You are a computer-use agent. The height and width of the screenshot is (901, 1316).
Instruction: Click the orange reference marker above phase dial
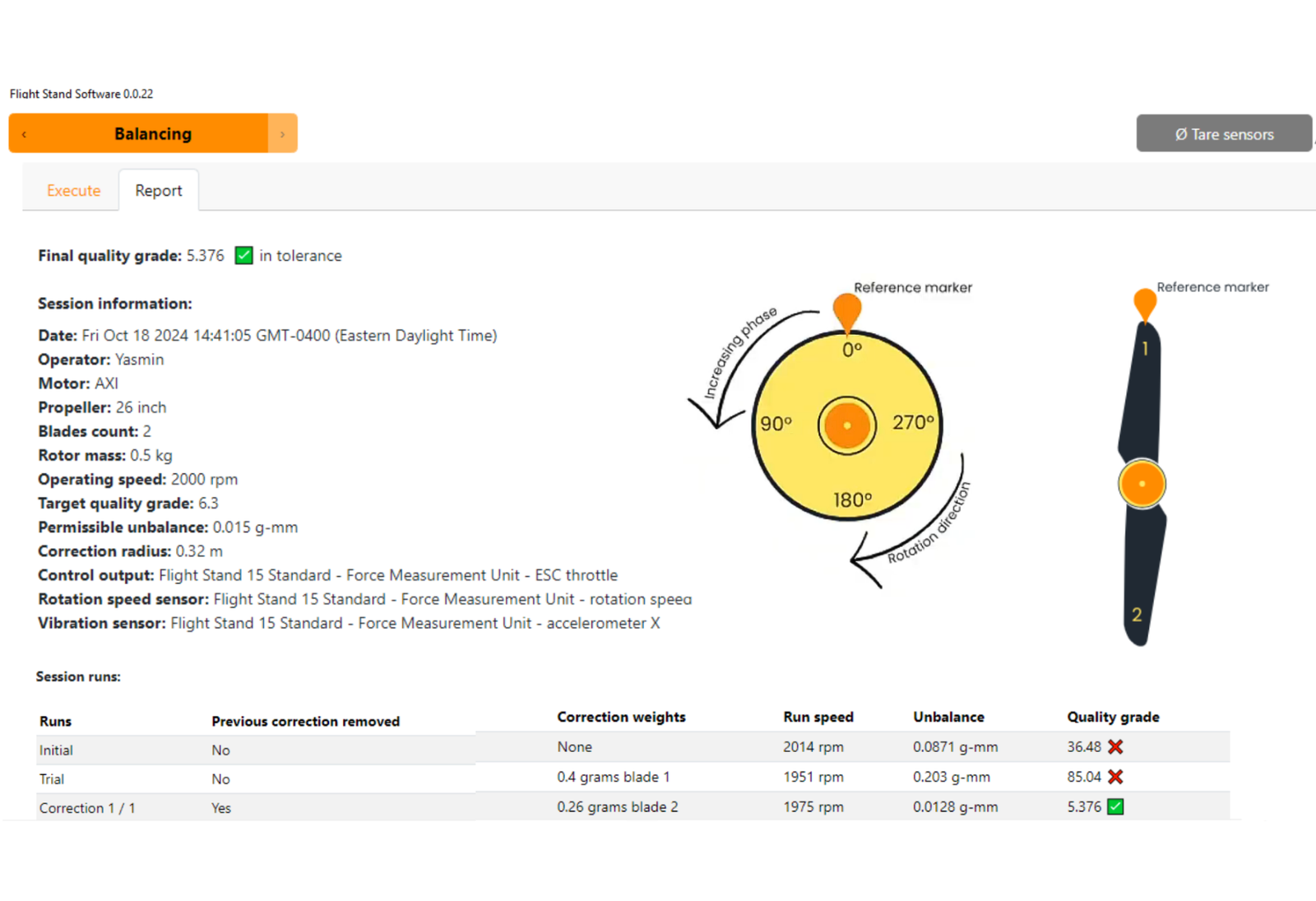coord(846,311)
